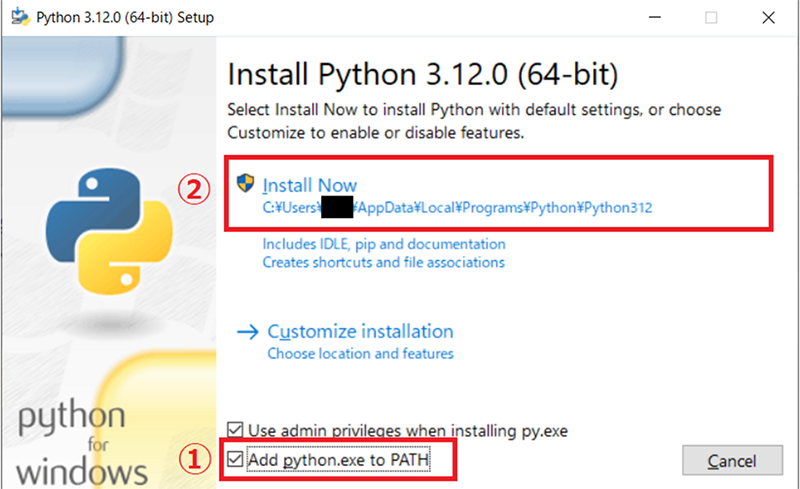This screenshot has height=489, width=800.
Task: Close the Python Setup window
Action: pos(768,18)
